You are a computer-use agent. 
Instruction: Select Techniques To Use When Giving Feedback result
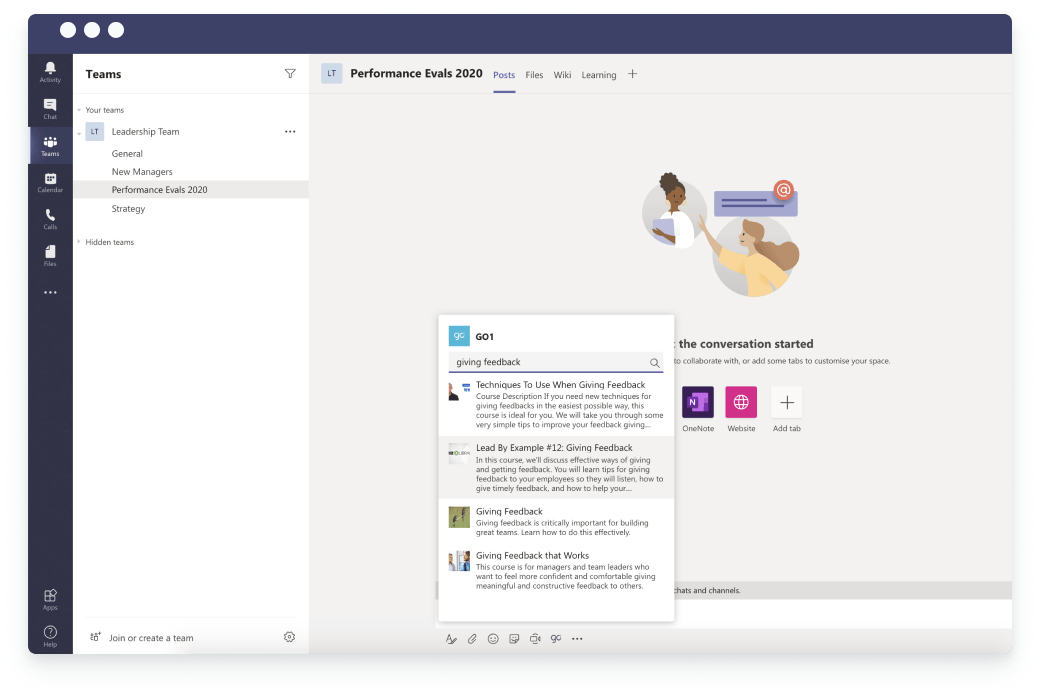(x=556, y=404)
